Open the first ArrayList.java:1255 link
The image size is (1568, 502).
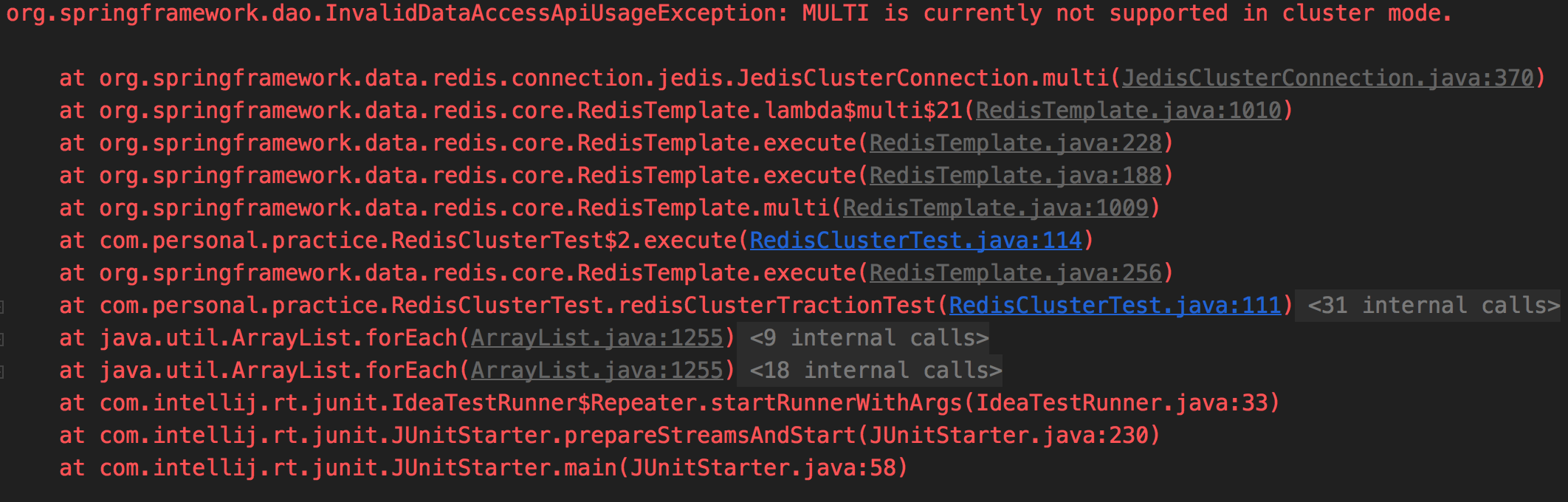(x=596, y=337)
